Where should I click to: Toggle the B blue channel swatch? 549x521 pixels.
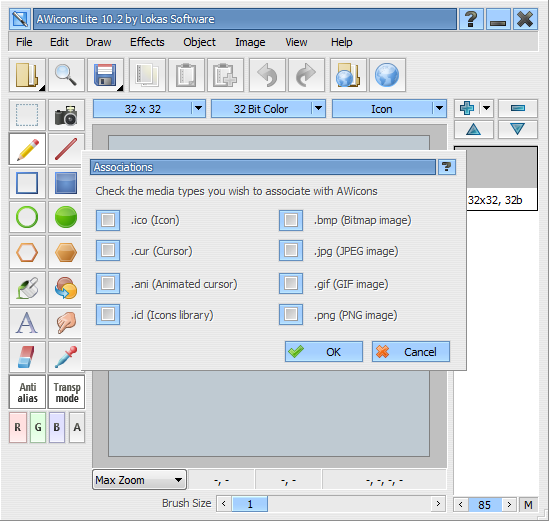57,427
